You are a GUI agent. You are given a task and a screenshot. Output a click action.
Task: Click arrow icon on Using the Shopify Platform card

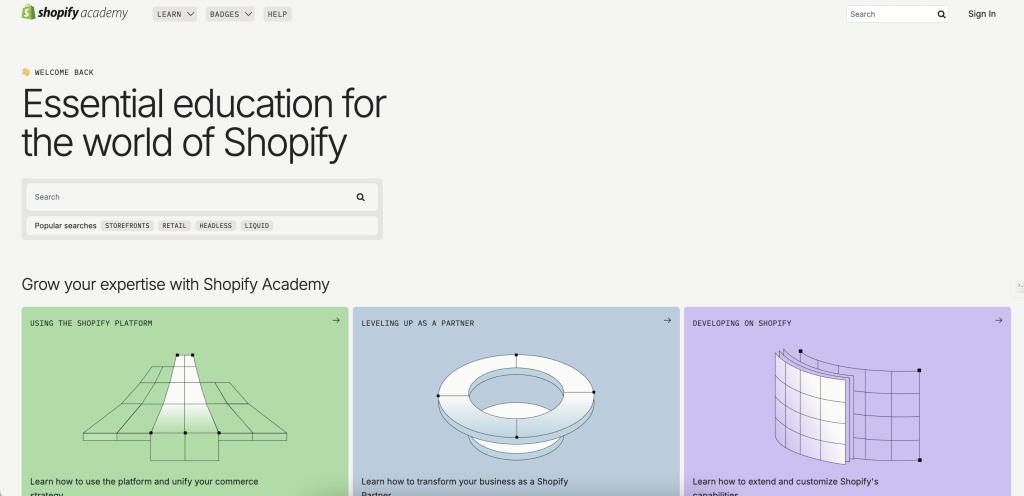[336, 321]
